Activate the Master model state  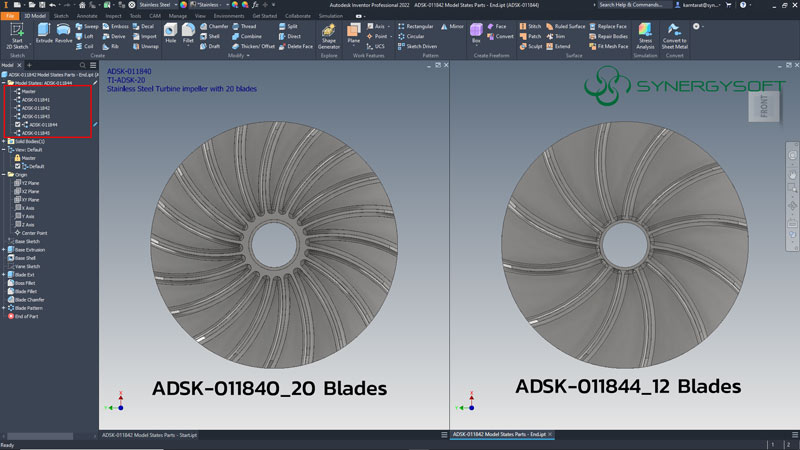click(x=28, y=91)
